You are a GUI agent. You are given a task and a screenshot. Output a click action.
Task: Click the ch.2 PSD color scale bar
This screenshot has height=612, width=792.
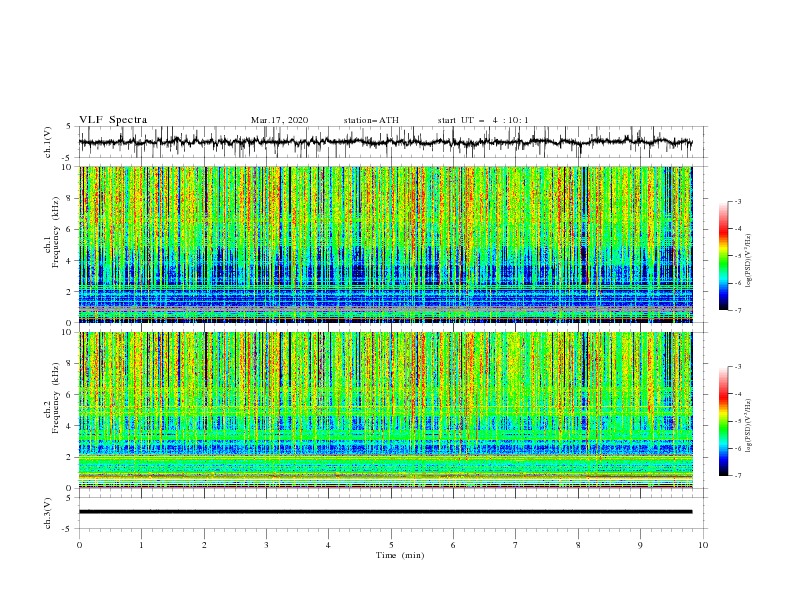coord(723,421)
